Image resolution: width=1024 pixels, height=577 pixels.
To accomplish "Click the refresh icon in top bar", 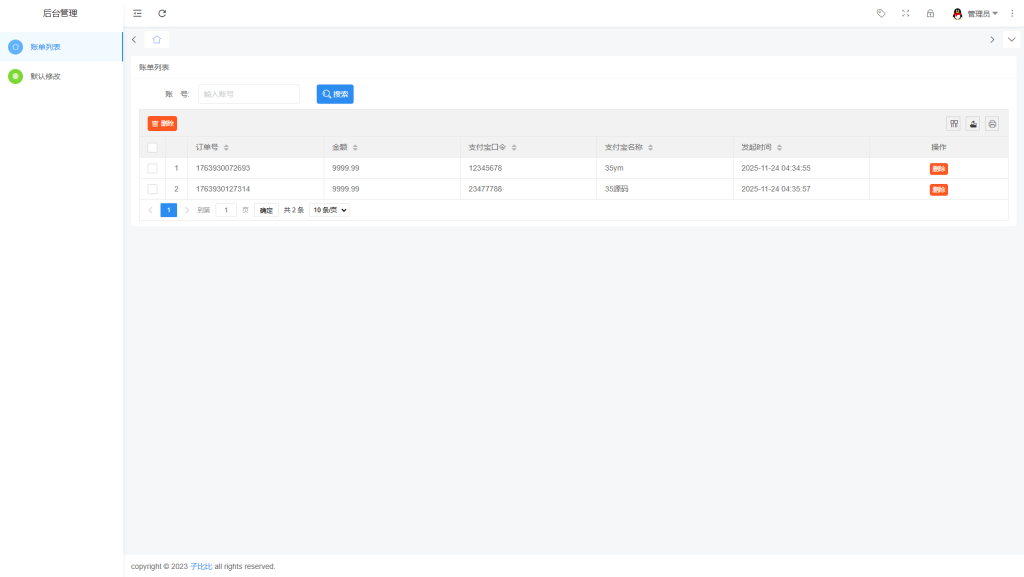I will (162, 13).
